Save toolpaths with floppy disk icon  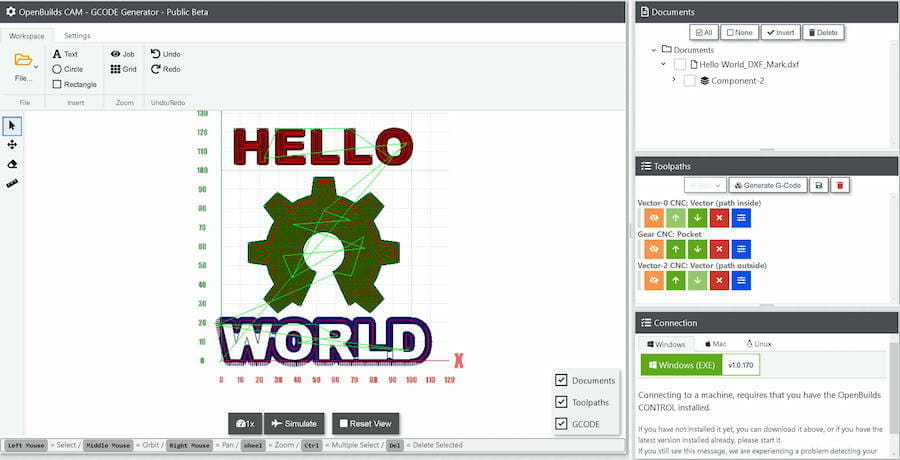(x=819, y=185)
